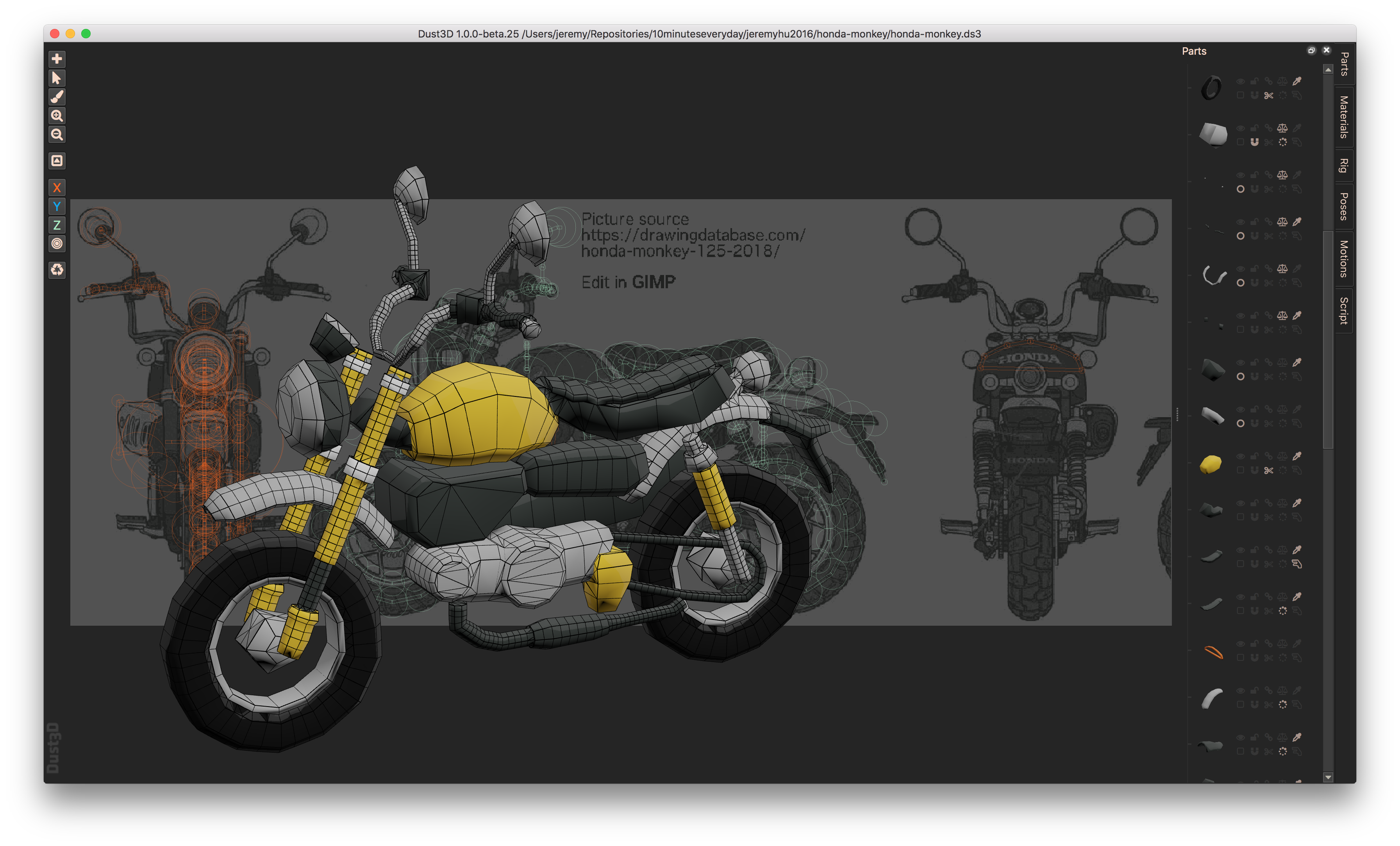This screenshot has width=1400, height=846.
Task: Activate the Select arrow tool
Action: click(x=57, y=78)
